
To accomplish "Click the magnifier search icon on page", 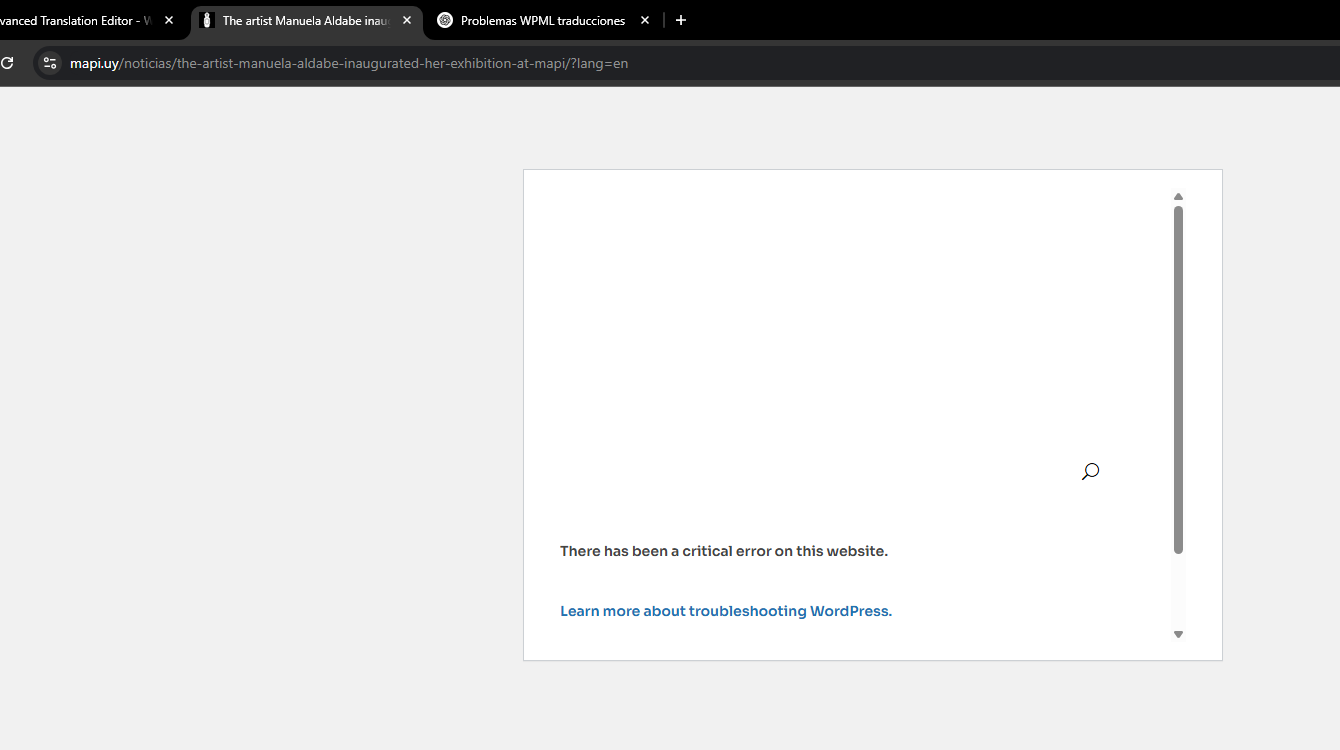I will click(x=1090, y=471).
